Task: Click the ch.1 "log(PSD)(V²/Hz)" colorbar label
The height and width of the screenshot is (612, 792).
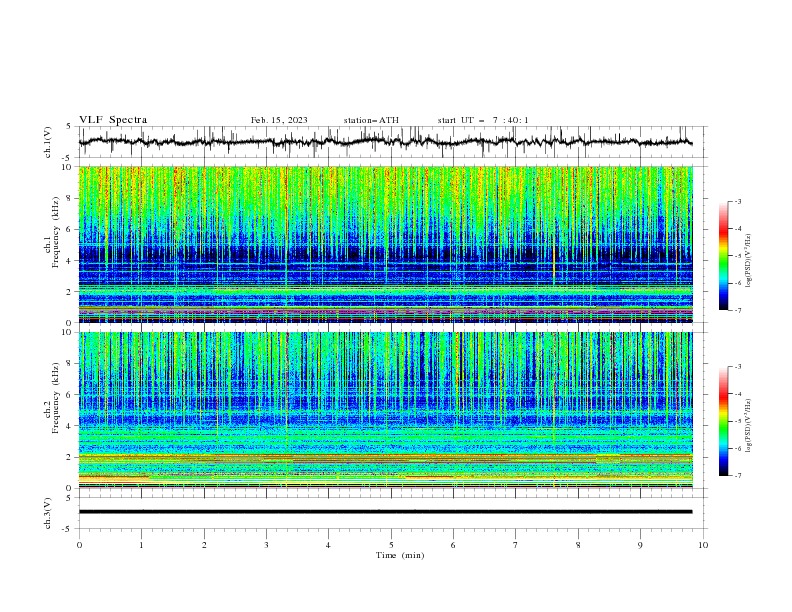Action: point(749,261)
